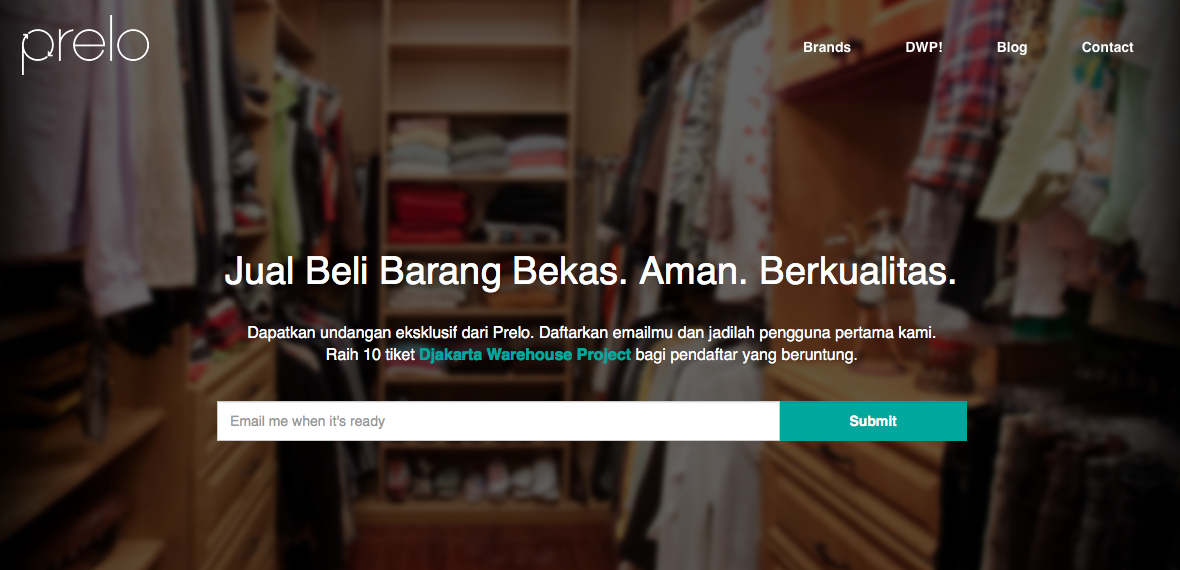
Task: Navigate to the Contact page
Action: click(x=1107, y=47)
